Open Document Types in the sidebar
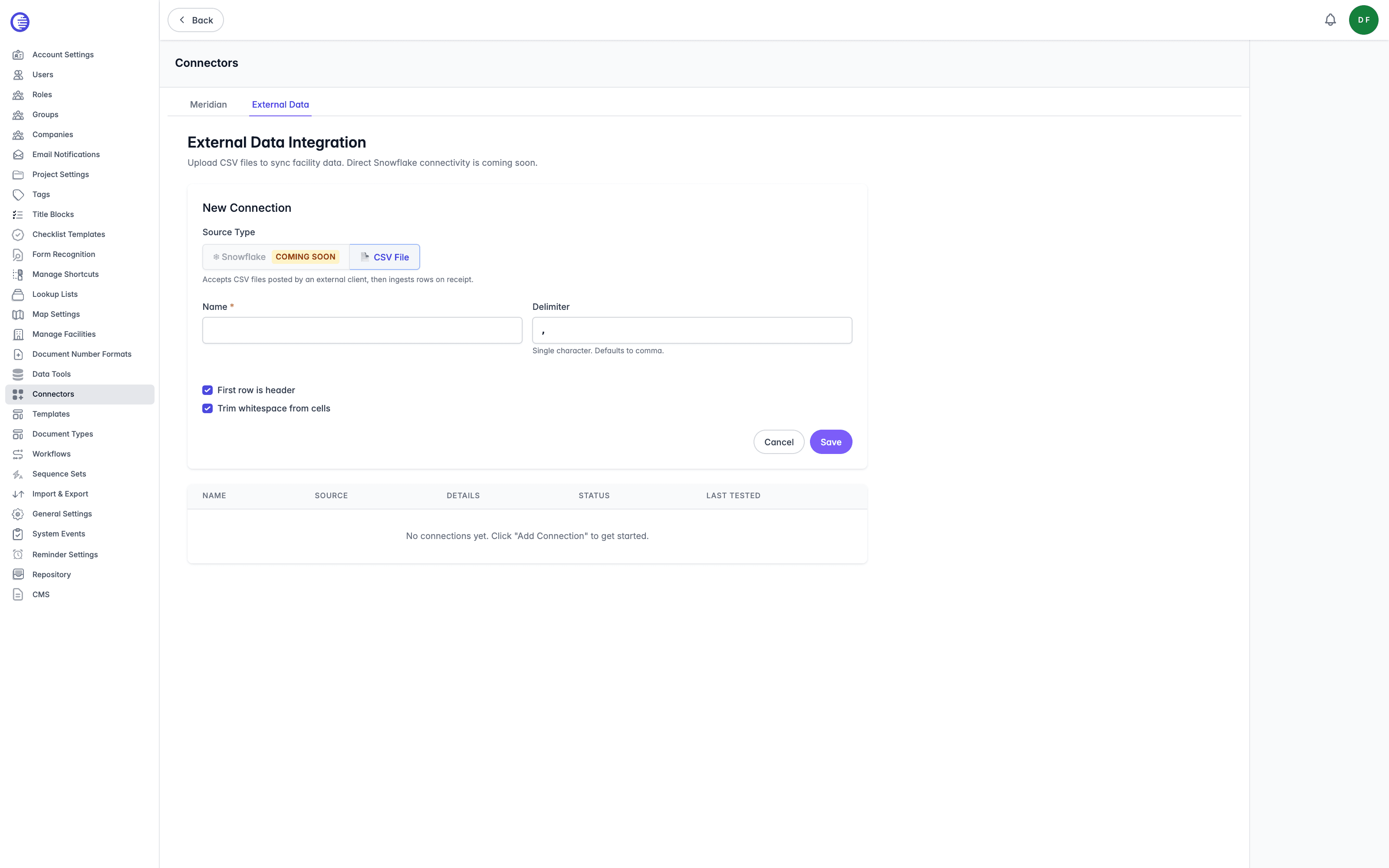 pos(80,434)
